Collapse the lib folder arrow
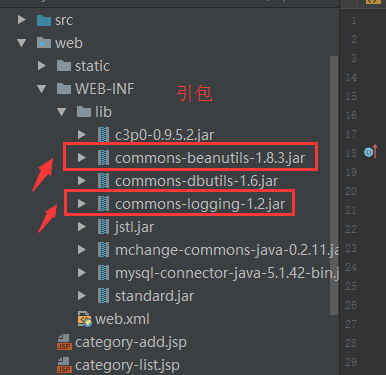 62,112
